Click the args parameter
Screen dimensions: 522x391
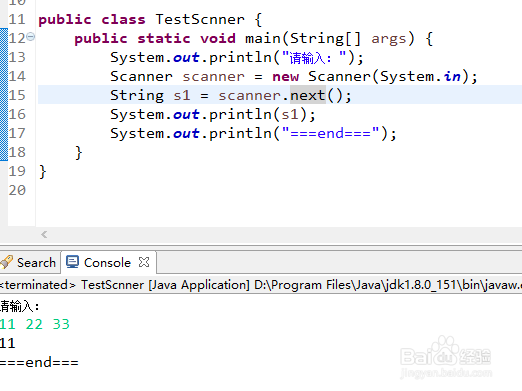click(389, 39)
